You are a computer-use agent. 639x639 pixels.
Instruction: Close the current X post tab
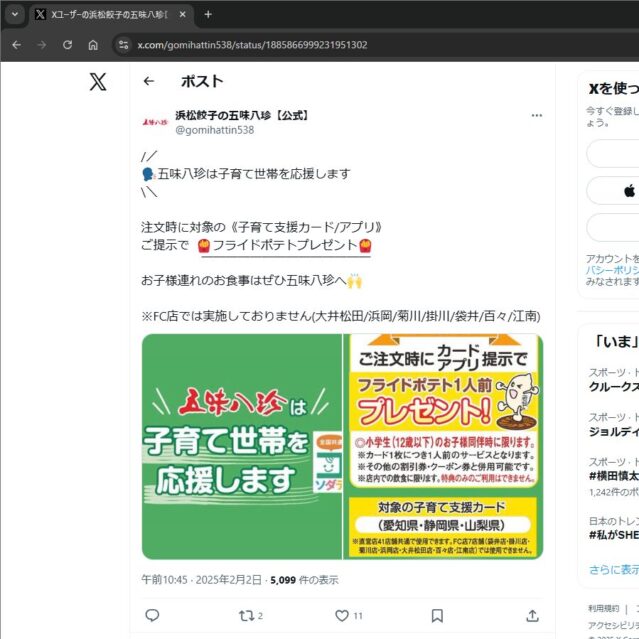tap(182, 15)
